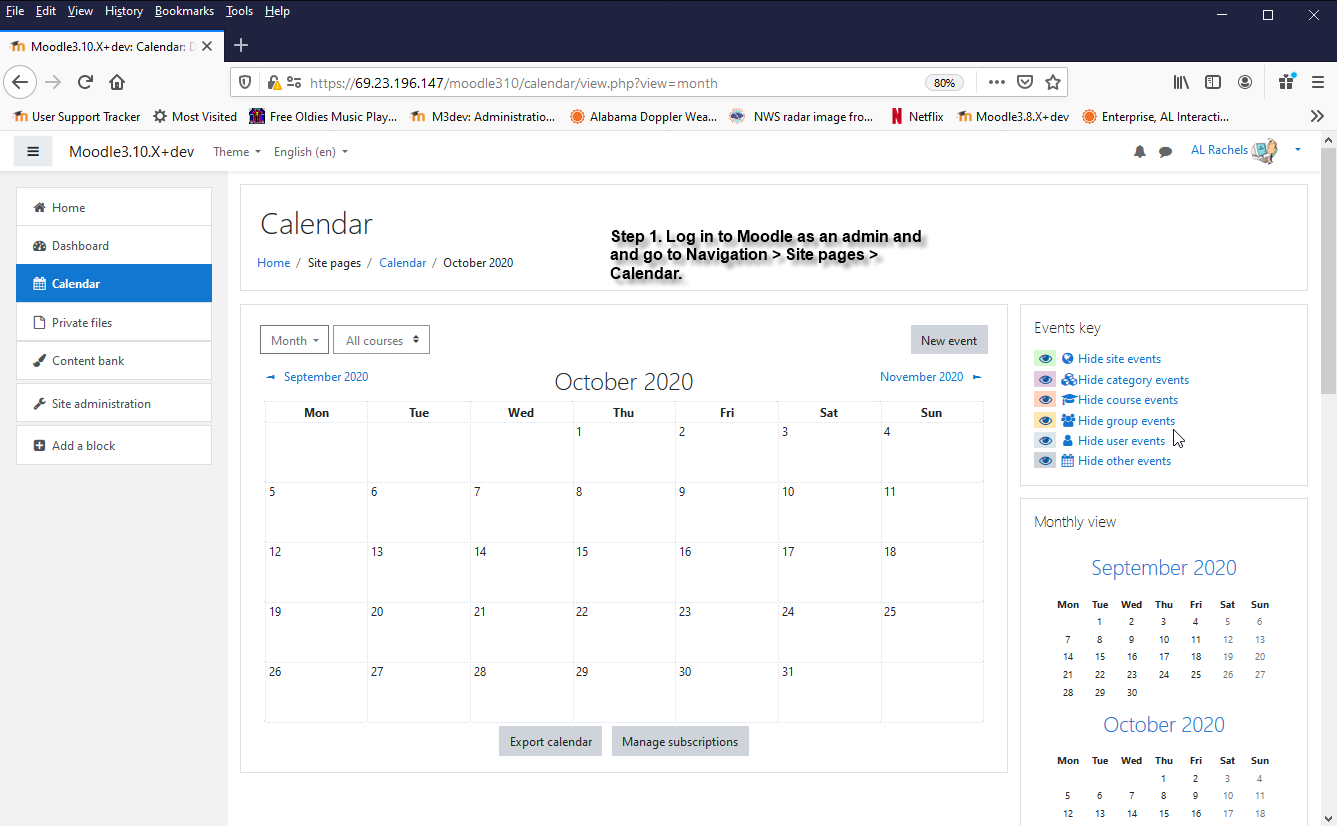Image resolution: width=1337 pixels, height=826 pixels.
Task: Follow the Home breadcrumb link
Action: pos(273,263)
